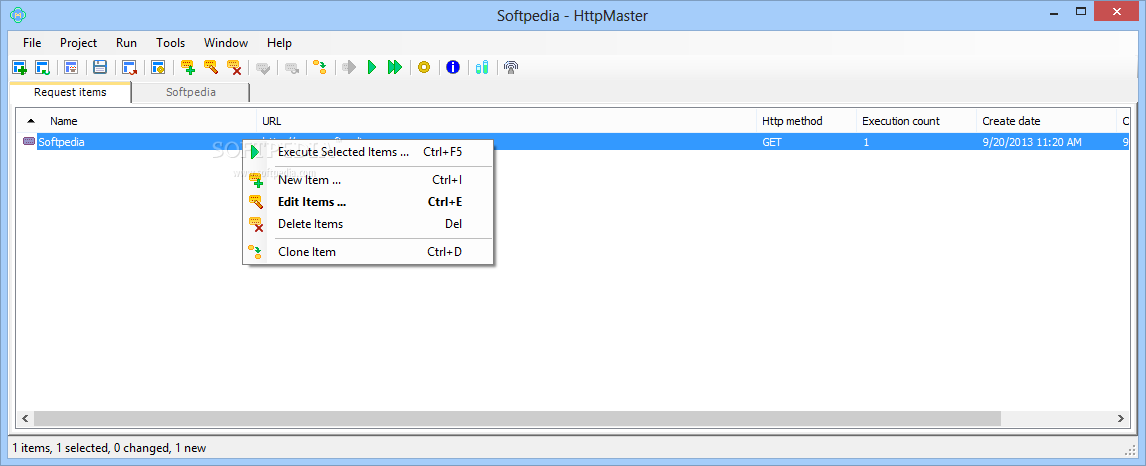
Task: Click the clone item toolbar icon
Action: tap(319, 67)
